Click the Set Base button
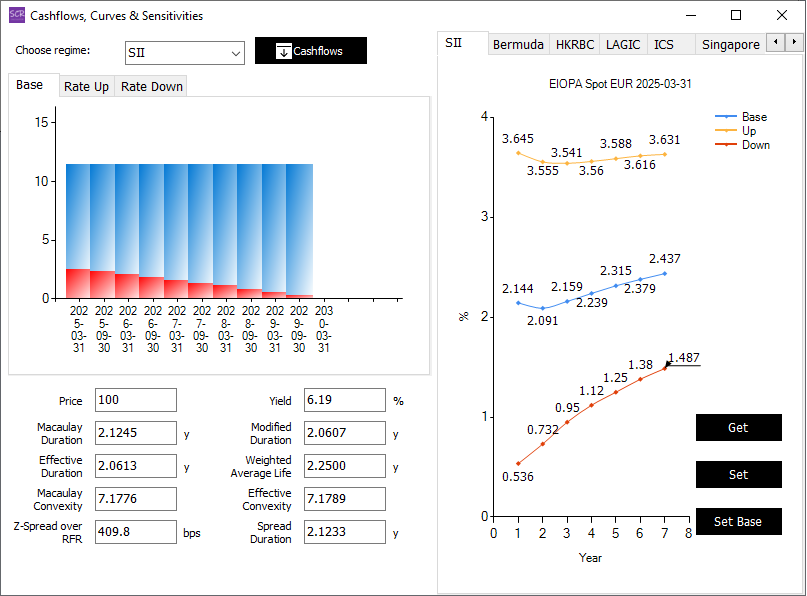The width and height of the screenshot is (807, 596). (x=737, y=522)
